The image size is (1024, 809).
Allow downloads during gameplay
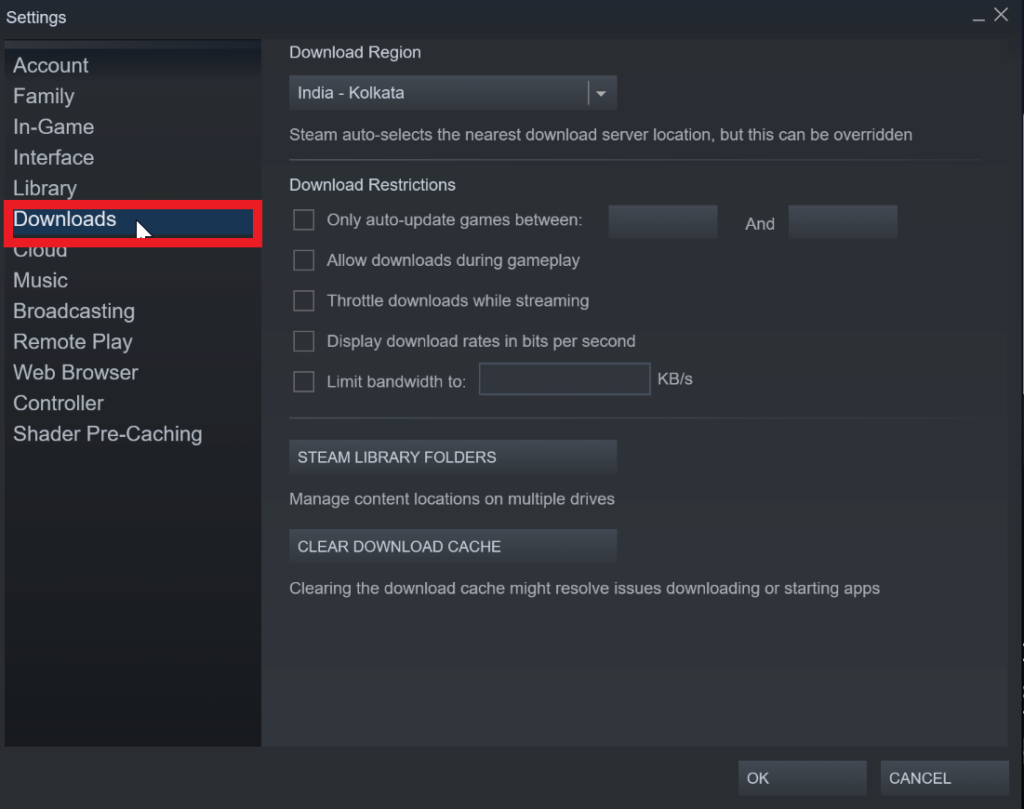[303, 260]
